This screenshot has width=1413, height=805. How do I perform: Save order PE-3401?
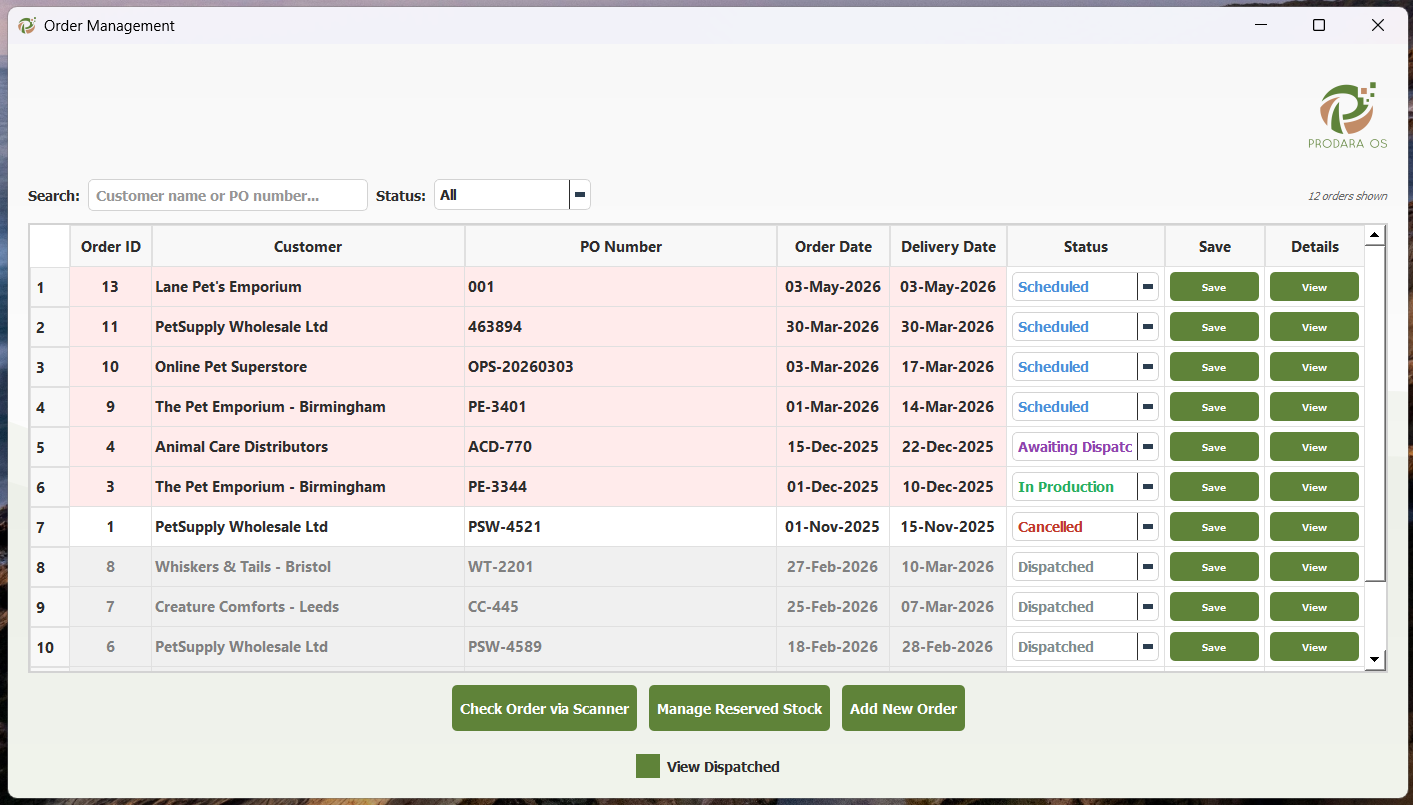point(1214,407)
